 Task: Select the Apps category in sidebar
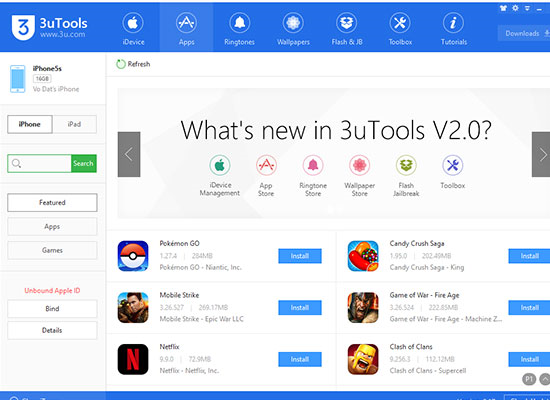coord(52,227)
